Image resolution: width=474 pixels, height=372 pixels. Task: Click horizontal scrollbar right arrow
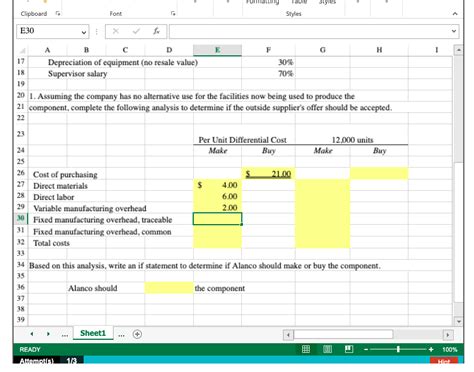pos(448,334)
